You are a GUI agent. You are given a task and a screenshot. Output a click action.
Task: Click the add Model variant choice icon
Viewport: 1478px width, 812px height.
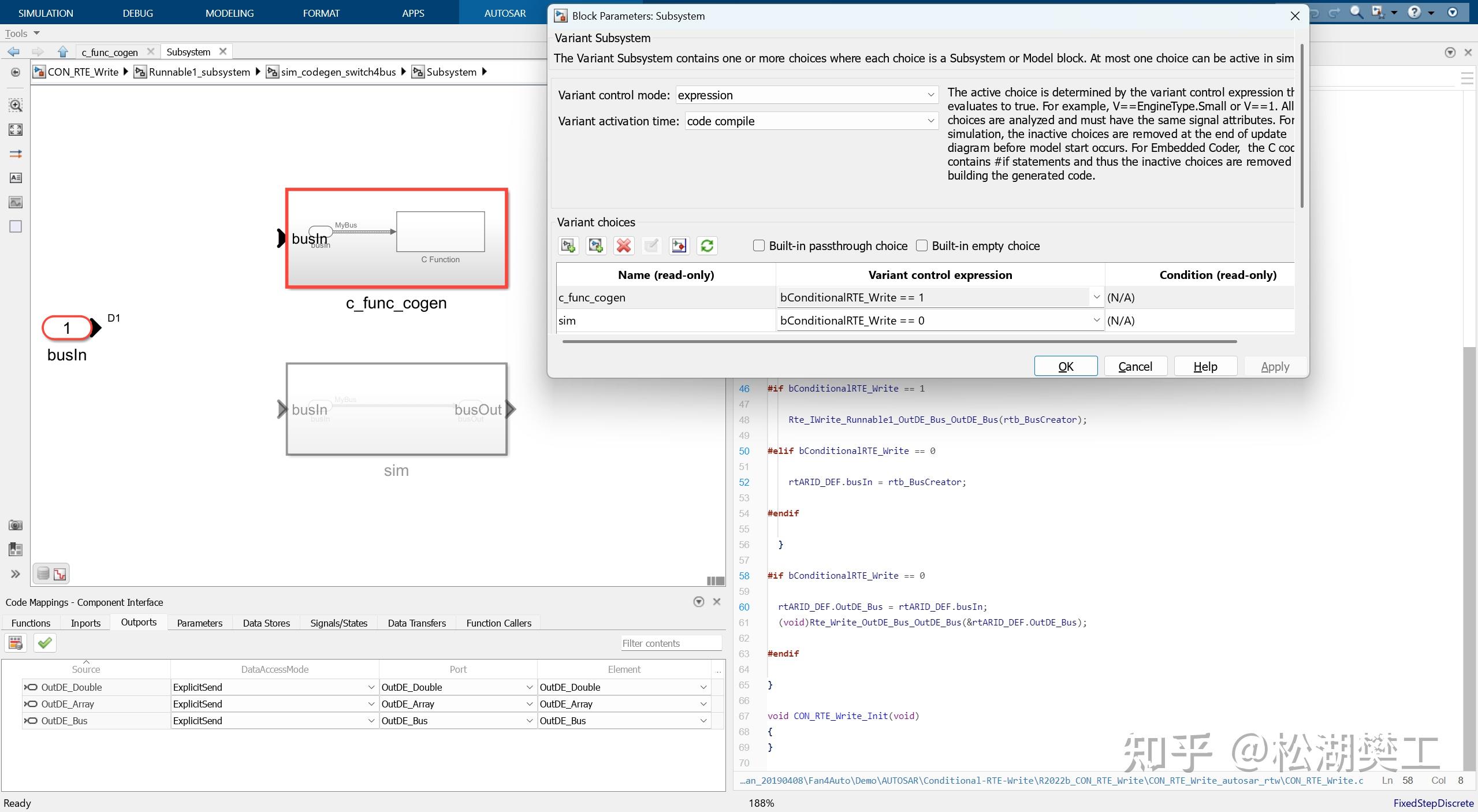[595, 245]
